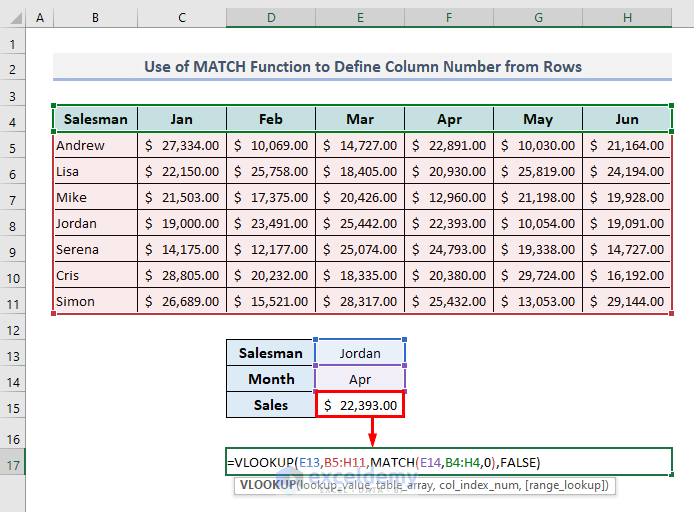Select the Serena name cell
The height and width of the screenshot is (512, 694).
[96, 250]
